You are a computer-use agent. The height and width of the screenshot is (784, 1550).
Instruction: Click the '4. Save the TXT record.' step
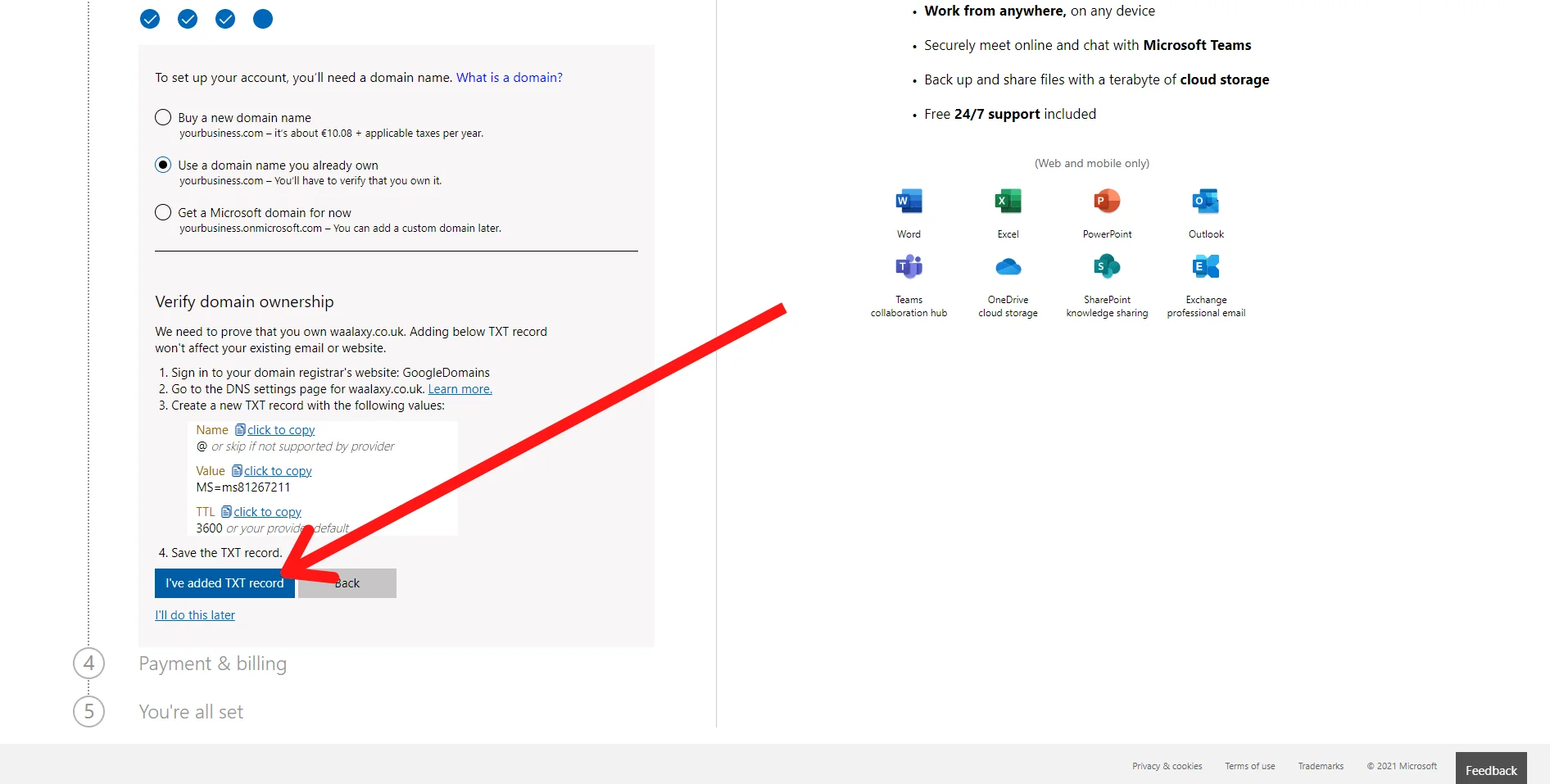220,553
